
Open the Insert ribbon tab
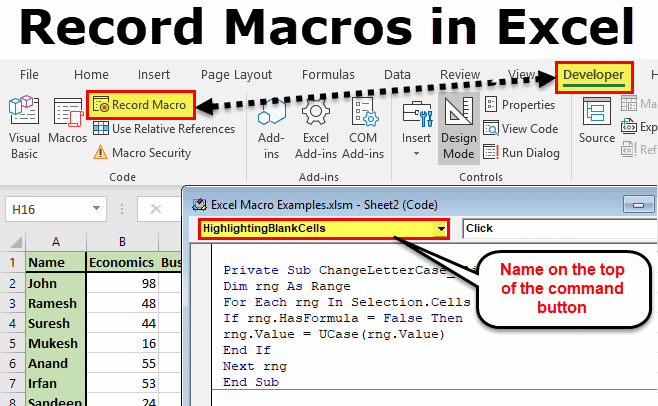pyautogui.click(x=154, y=75)
